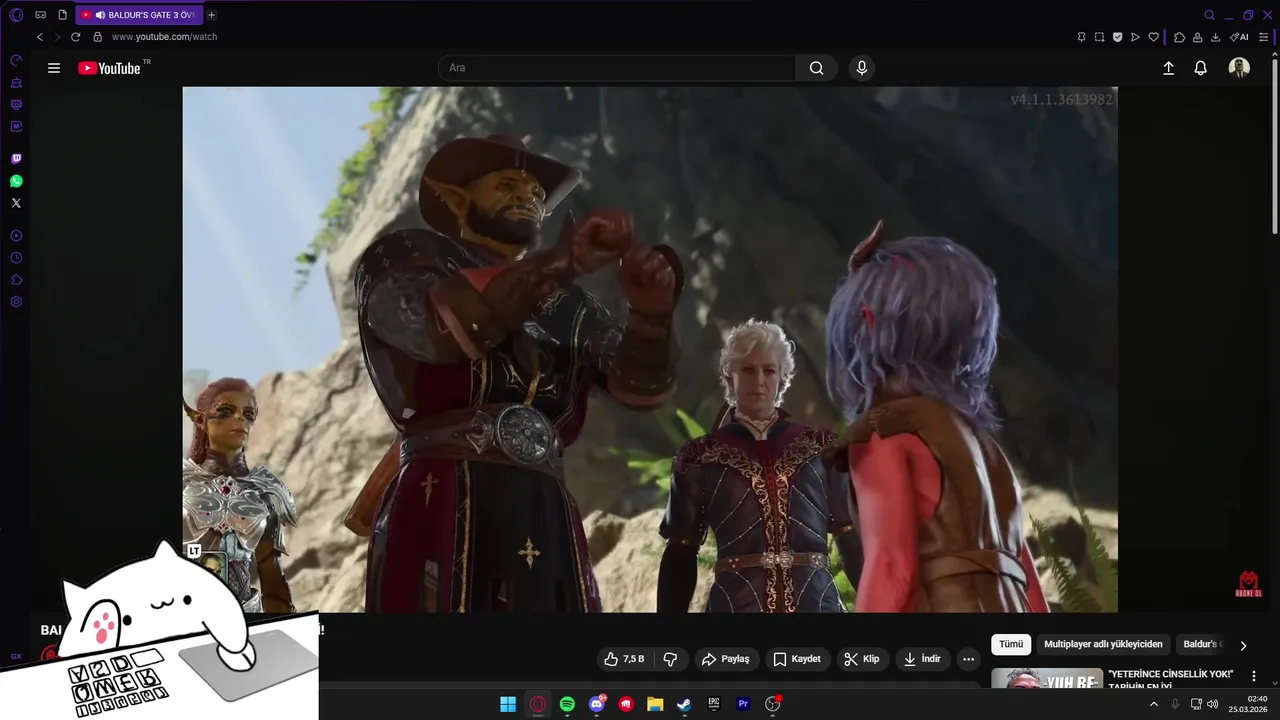This screenshot has width=1280, height=720.
Task: Click the Kaydet save button
Action: (x=797, y=659)
